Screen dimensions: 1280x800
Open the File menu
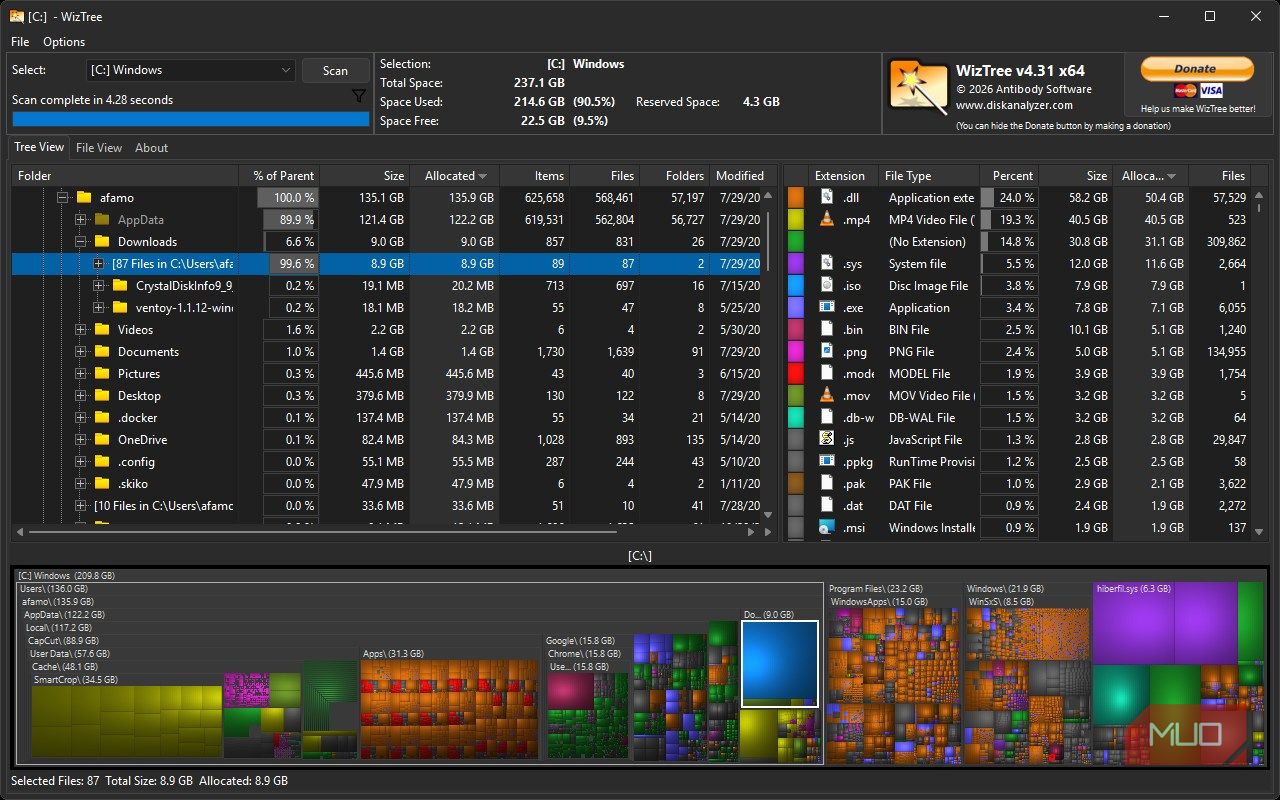[20, 42]
